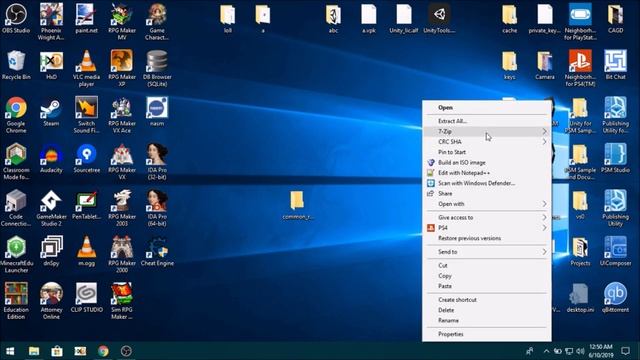Viewport: 640px width, 360px height.
Task: Select the RPG Maker XP icon
Action: (x=122, y=69)
